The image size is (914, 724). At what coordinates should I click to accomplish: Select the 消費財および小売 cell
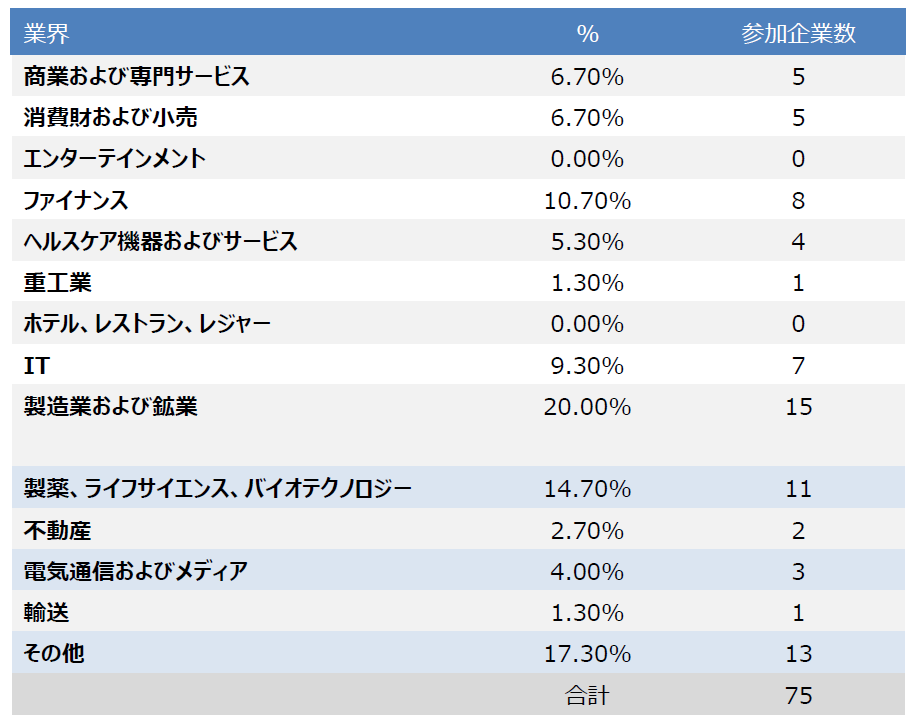click(111, 118)
